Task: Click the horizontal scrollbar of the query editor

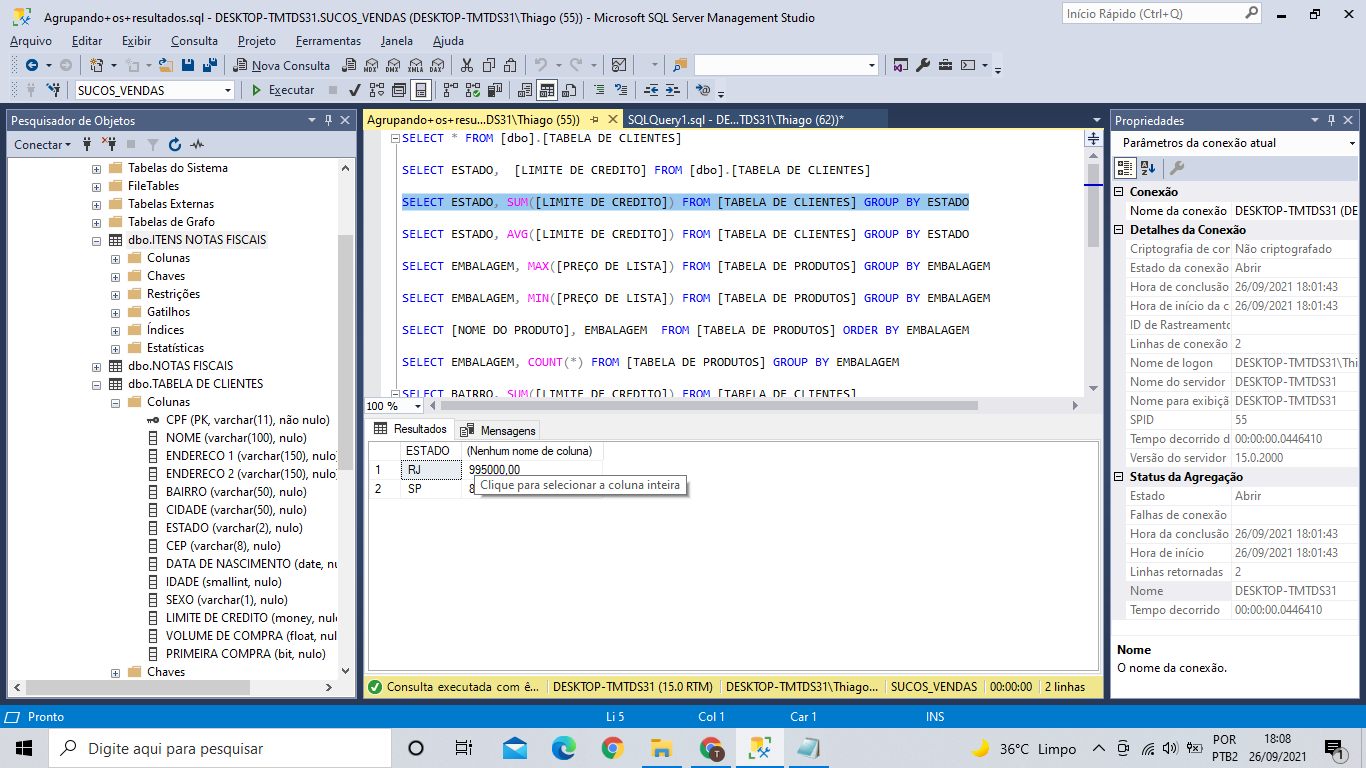Action: 709,406
